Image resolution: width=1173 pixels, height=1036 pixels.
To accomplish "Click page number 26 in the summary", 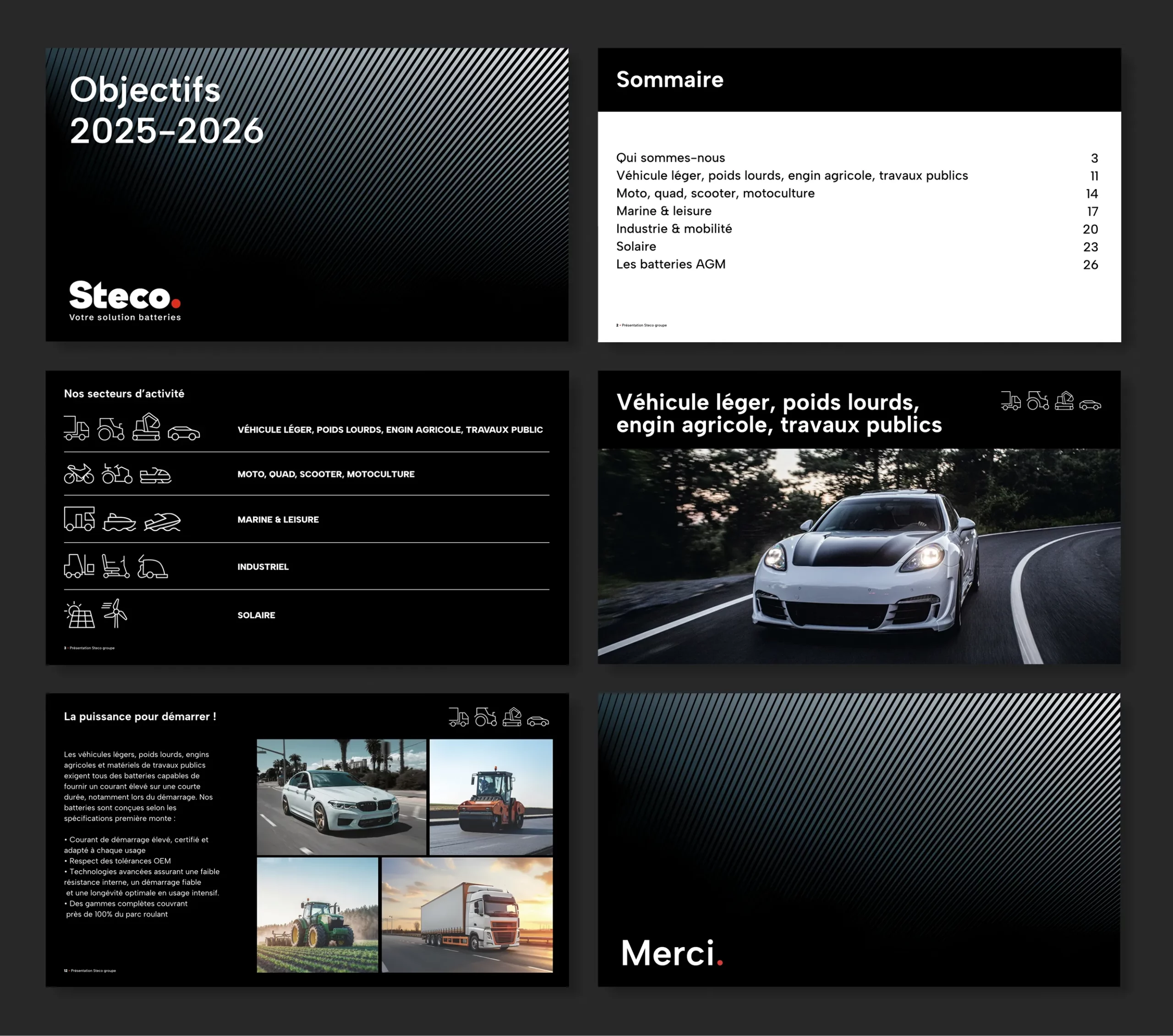I will [1091, 265].
